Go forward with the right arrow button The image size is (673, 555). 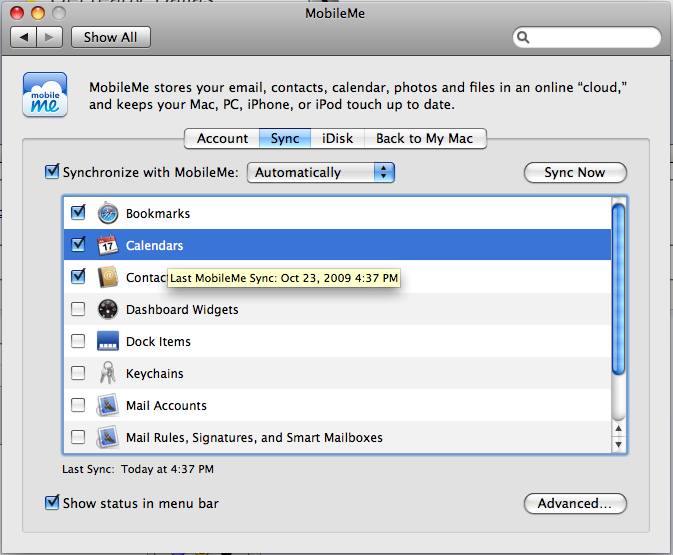click(50, 37)
